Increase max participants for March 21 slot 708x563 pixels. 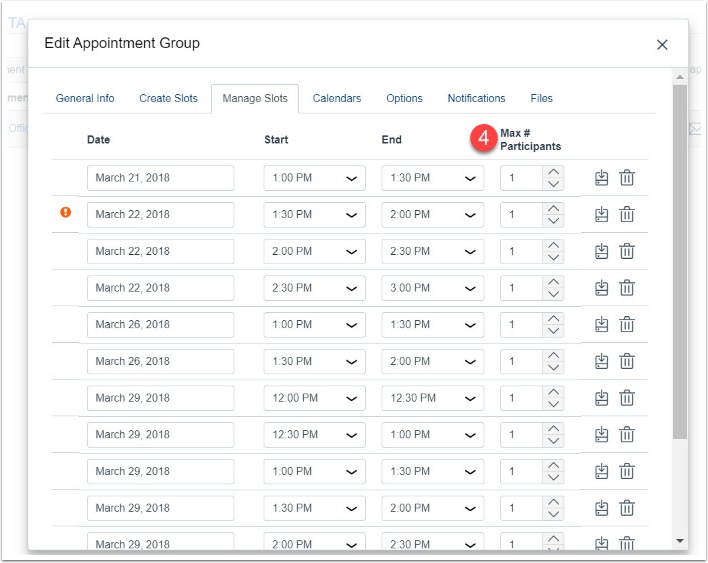[553, 172]
